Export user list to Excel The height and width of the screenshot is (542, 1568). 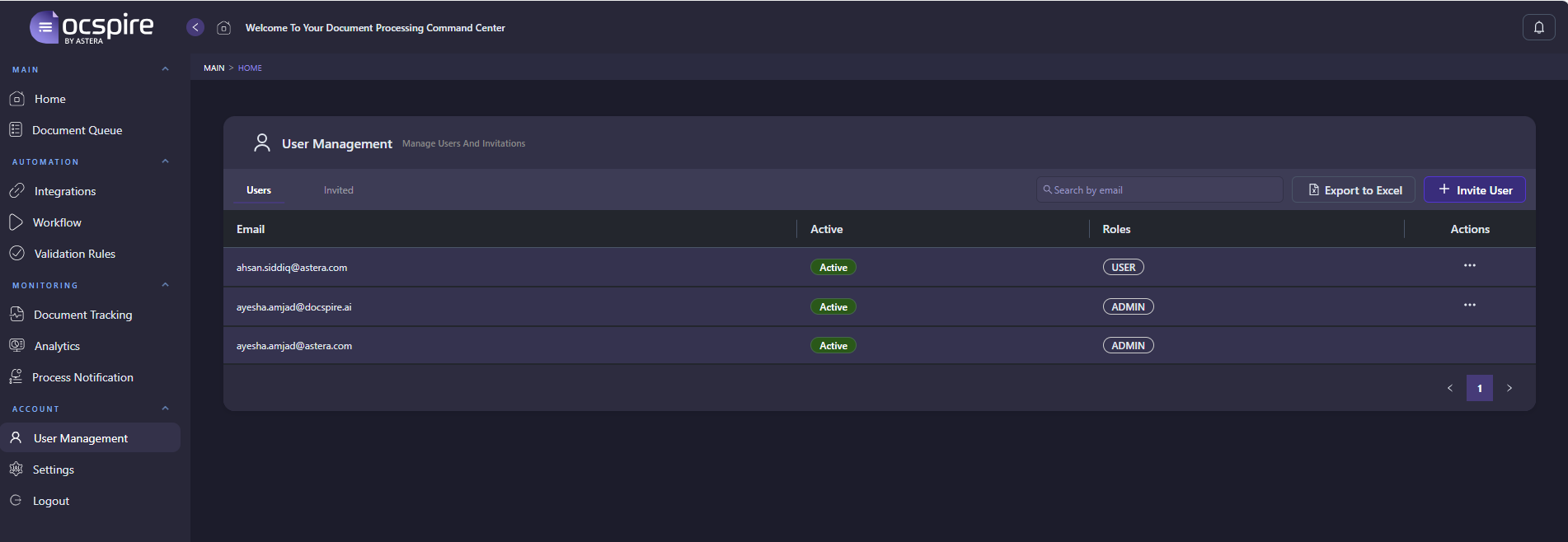1353,190
